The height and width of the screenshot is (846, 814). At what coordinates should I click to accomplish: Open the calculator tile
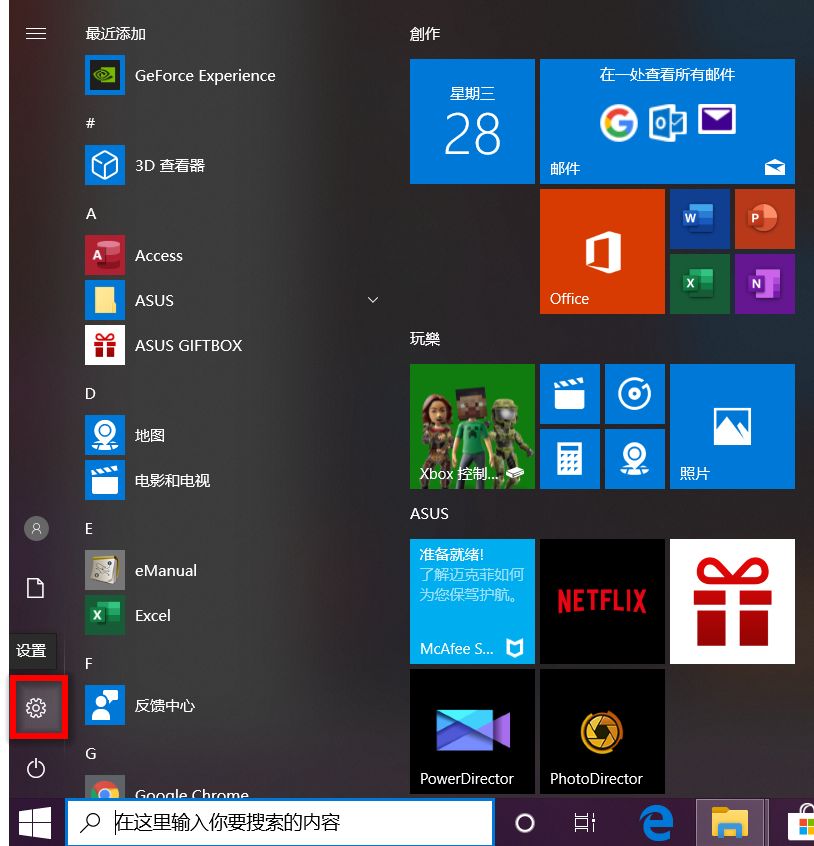tap(570, 458)
